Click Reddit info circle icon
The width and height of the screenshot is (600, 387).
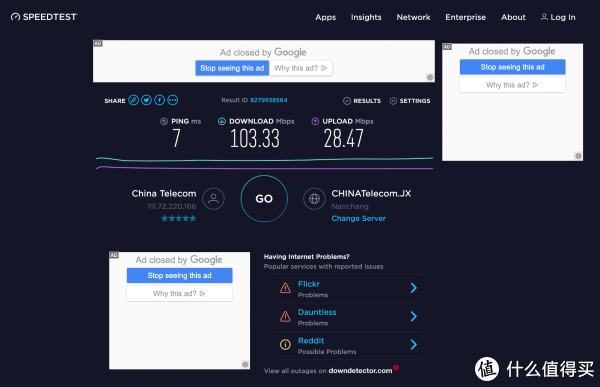click(285, 345)
